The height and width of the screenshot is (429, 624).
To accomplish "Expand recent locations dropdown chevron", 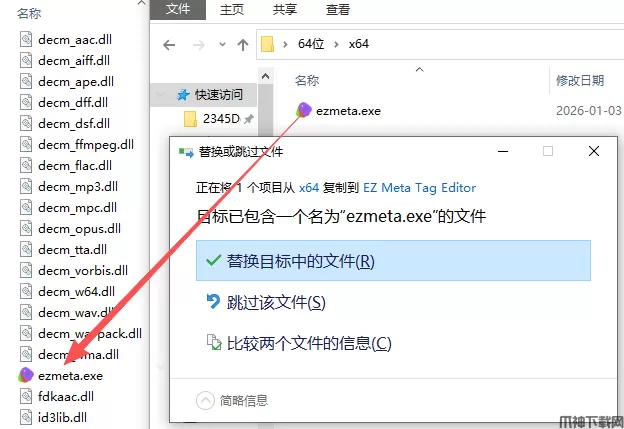I will tap(222, 44).
